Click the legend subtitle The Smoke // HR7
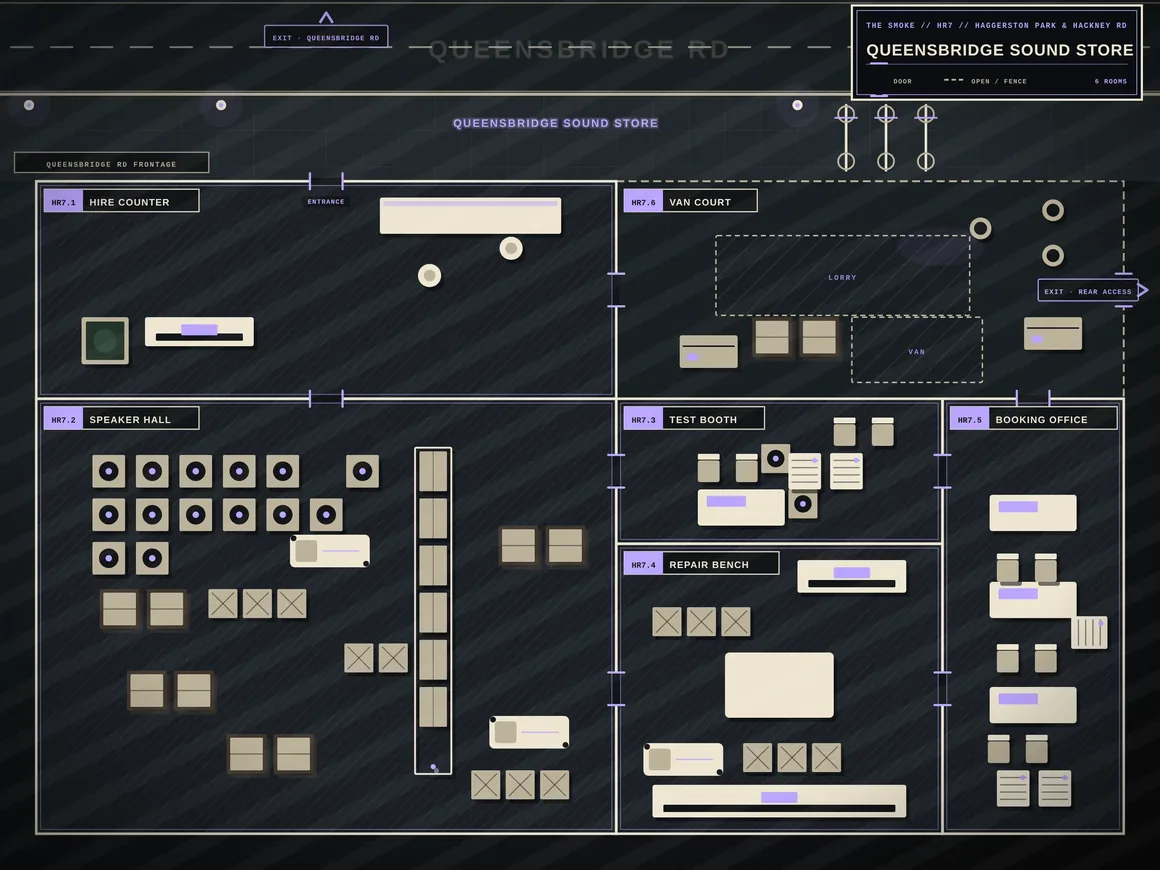 coord(997,25)
